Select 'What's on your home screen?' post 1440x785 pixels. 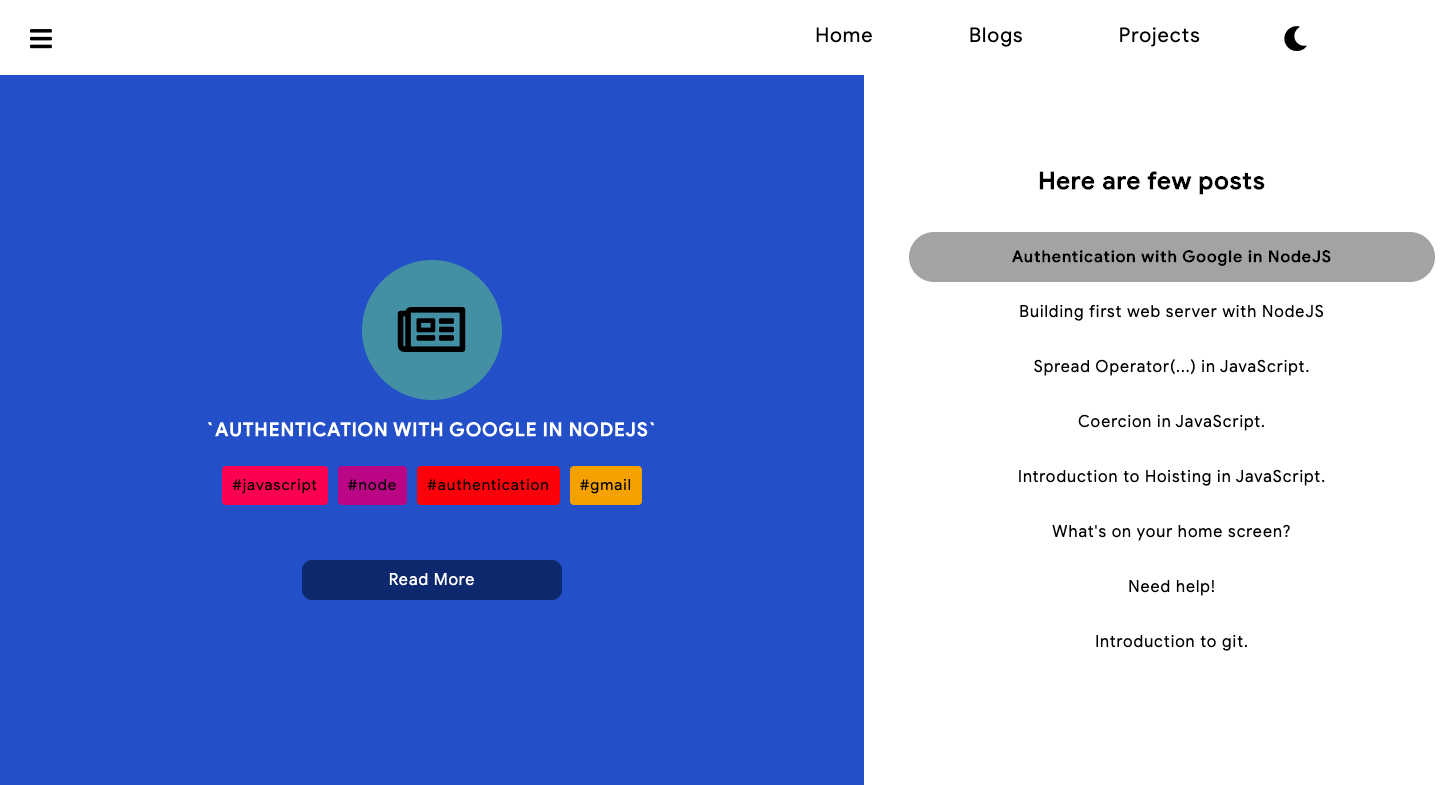pos(1171,531)
